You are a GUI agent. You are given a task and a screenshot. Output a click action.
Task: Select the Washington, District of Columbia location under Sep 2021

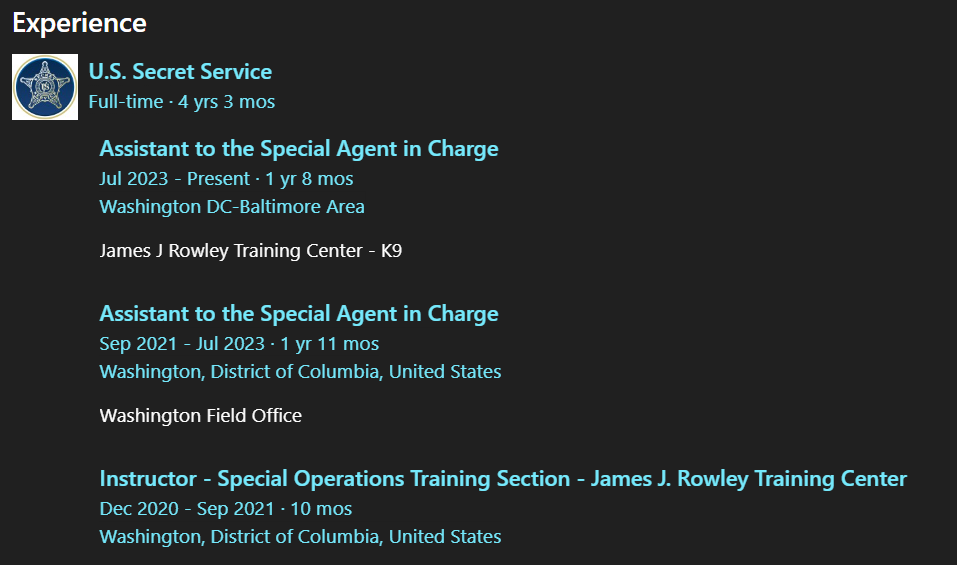pos(300,372)
